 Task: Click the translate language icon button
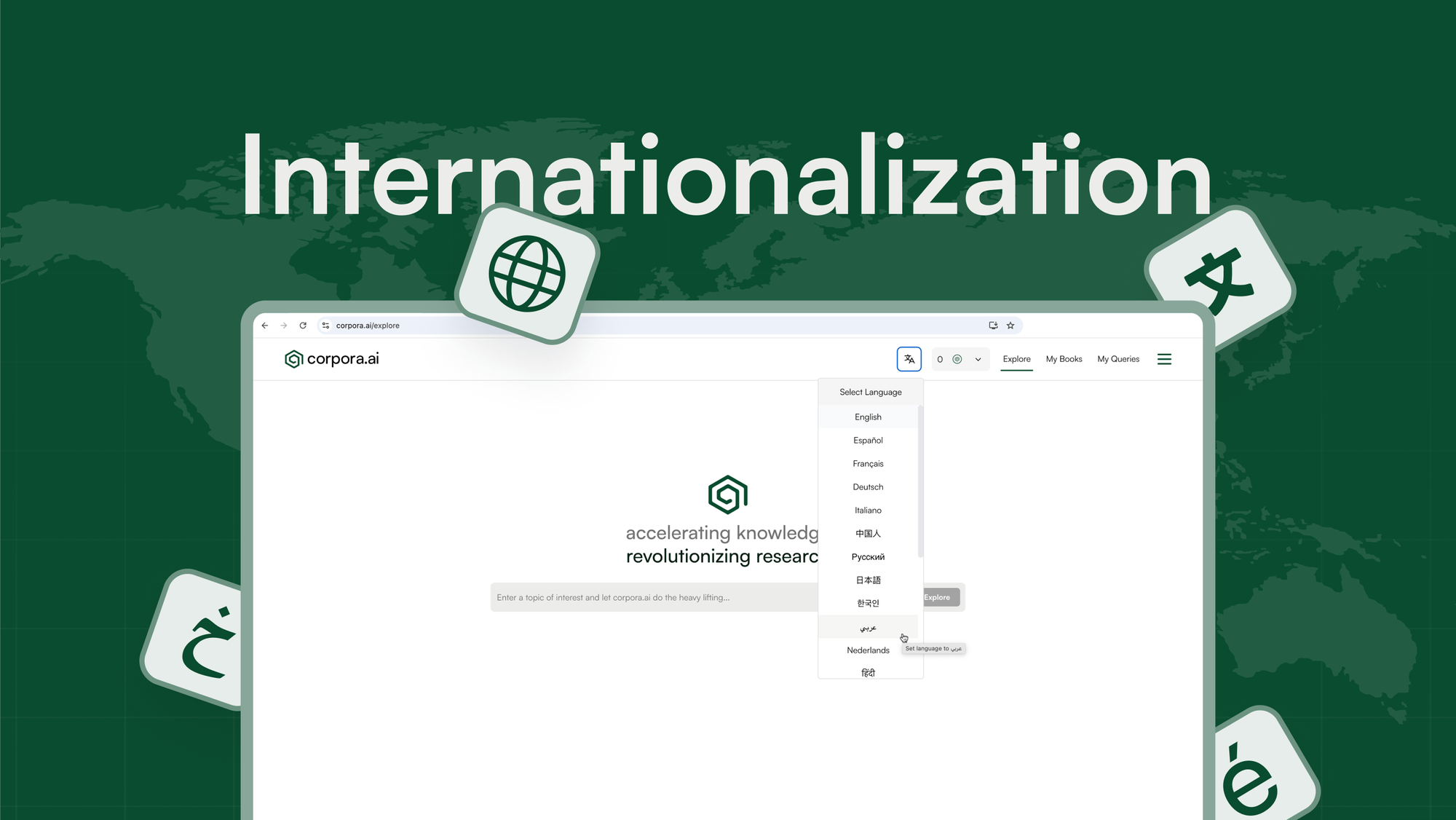coord(909,359)
